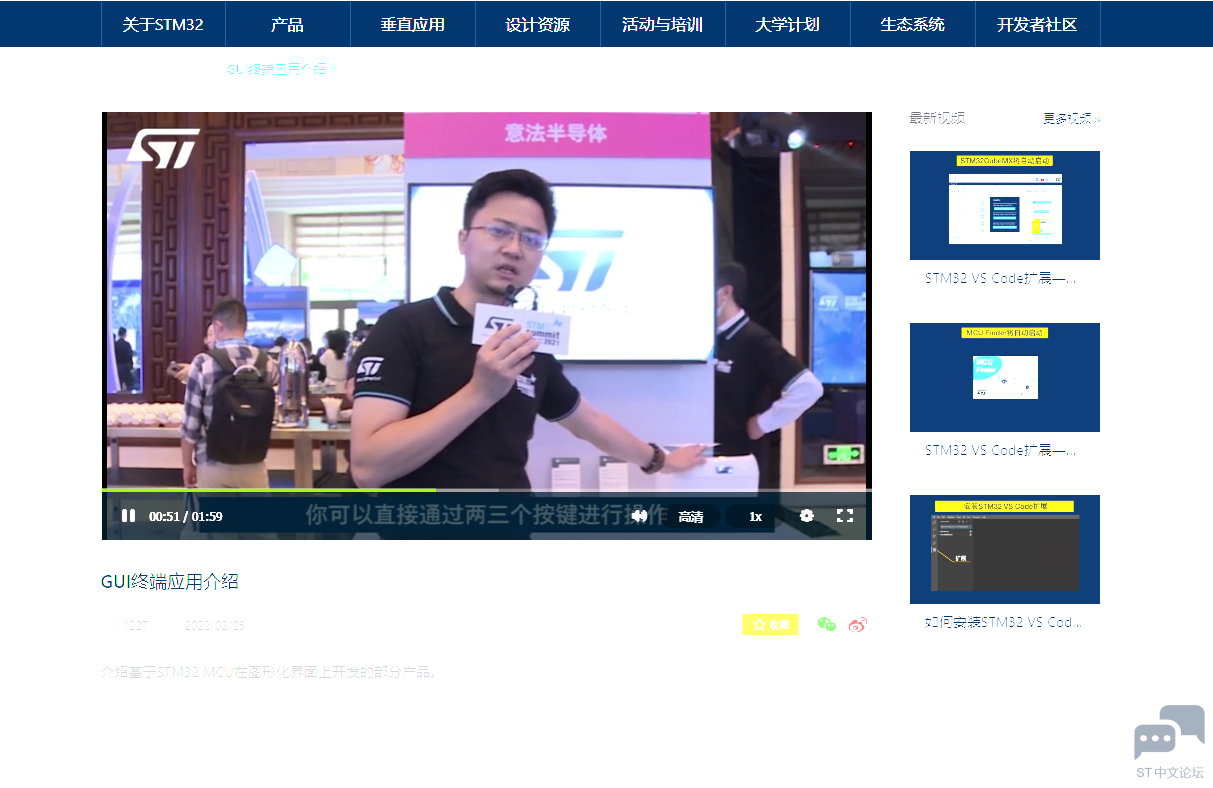Open the MCU Finder的自动启动 video thumbnail
Image resolution: width=1213 pixels, height=788 pixels.
coord(1005,377)
